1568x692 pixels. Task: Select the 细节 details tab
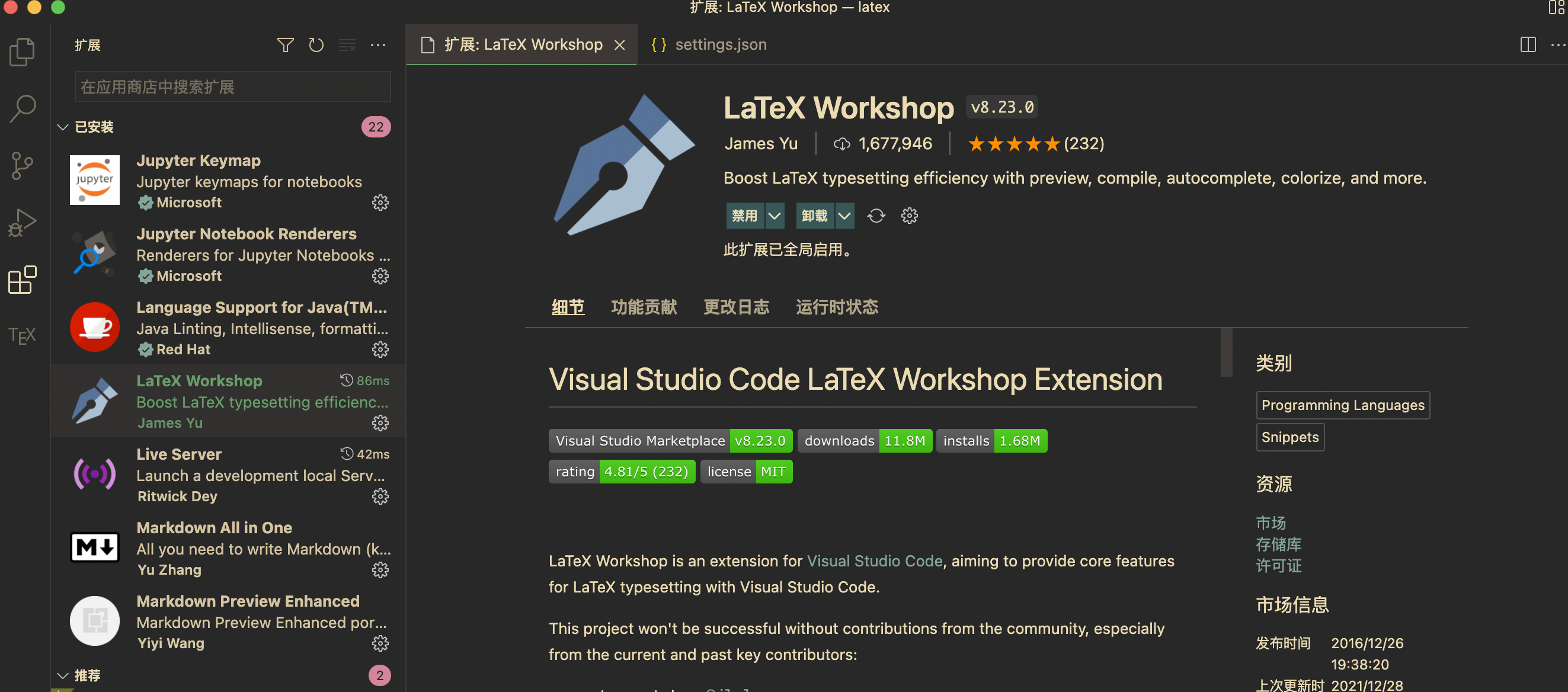tap(568, 307)
